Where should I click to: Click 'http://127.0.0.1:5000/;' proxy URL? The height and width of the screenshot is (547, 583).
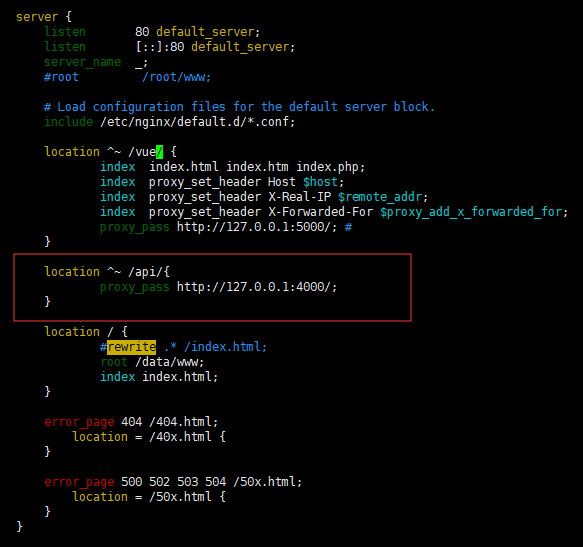pos(257,227)
